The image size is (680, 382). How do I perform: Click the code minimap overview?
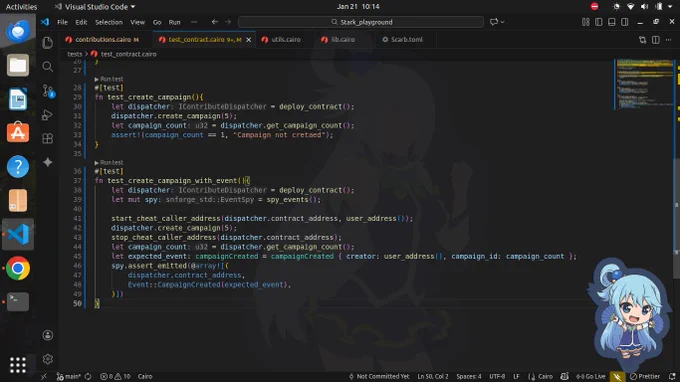644,85
